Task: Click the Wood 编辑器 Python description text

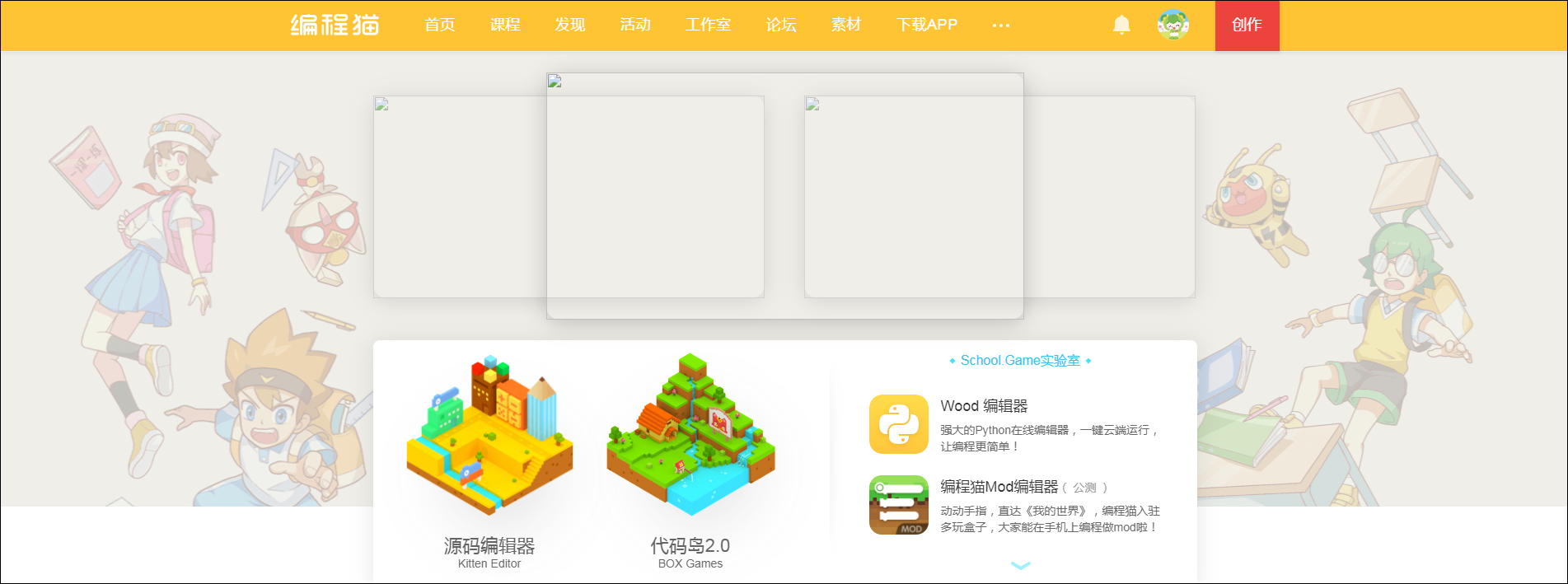Action: (1051, 438)
